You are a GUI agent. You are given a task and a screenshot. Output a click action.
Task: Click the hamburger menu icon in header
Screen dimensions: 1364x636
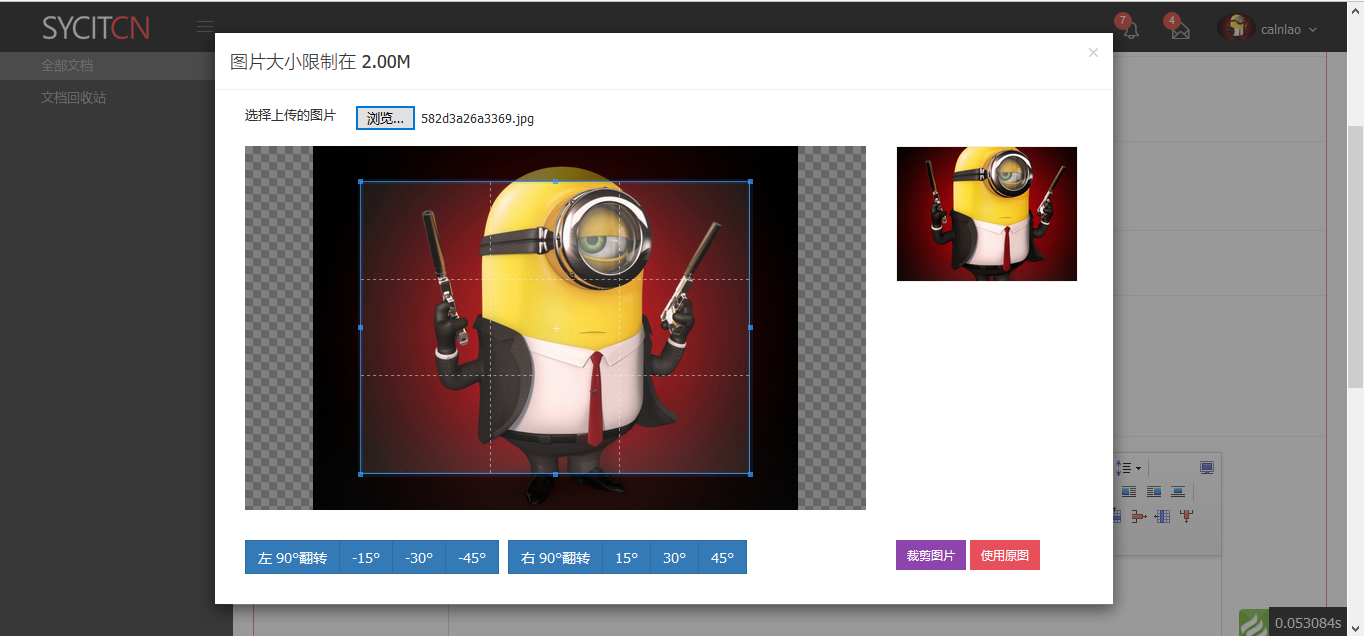(x=205, y=27)
